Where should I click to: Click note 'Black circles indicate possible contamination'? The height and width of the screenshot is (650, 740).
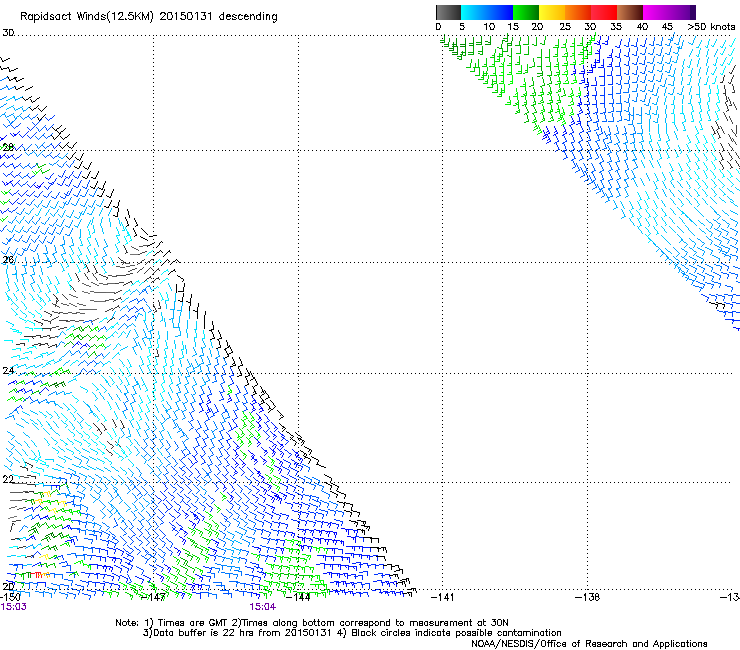click(x=456, y=633)
